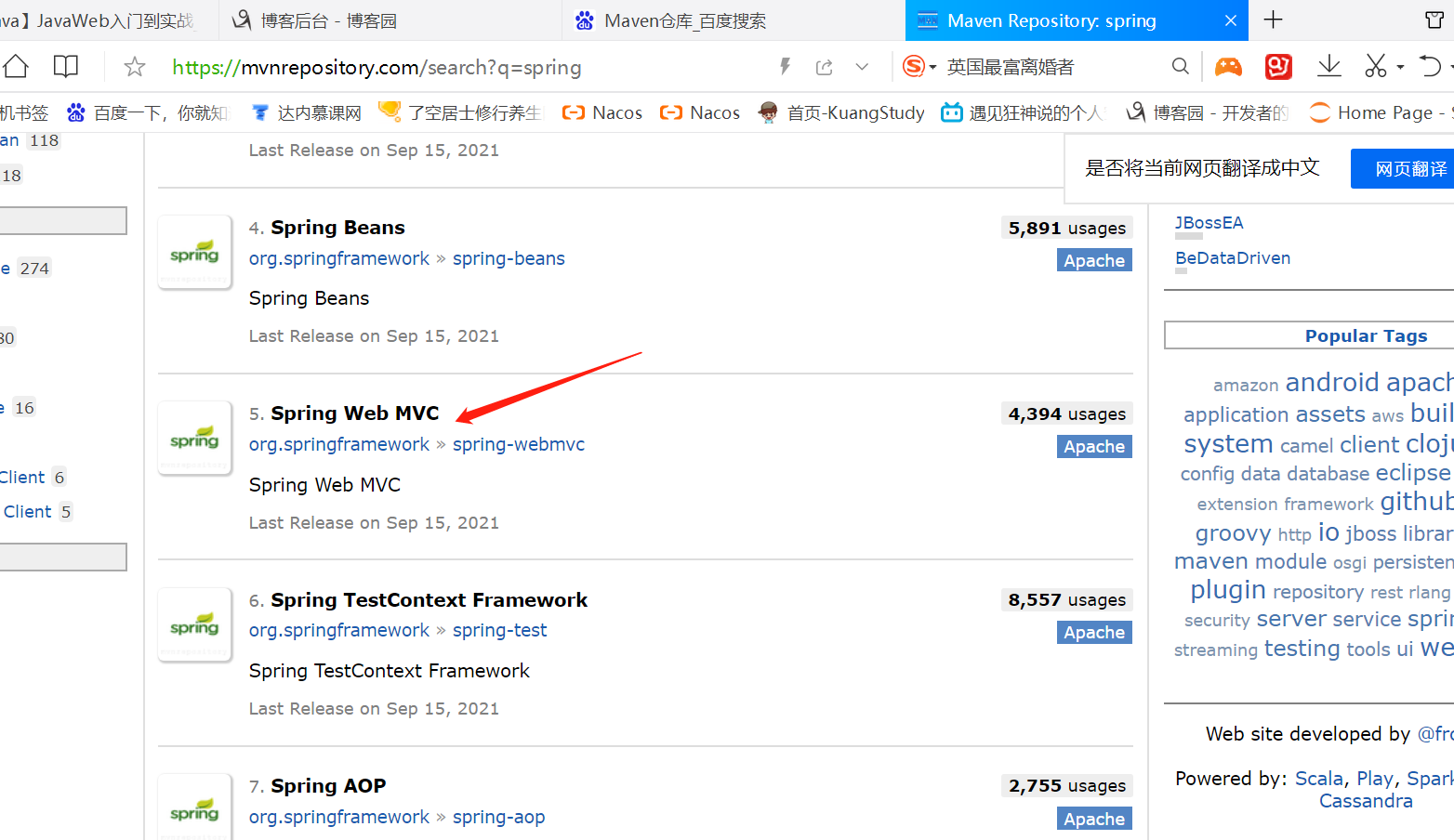
Task: Expand the address bar chevron dropdown
Action: click(x=862, y=67)
